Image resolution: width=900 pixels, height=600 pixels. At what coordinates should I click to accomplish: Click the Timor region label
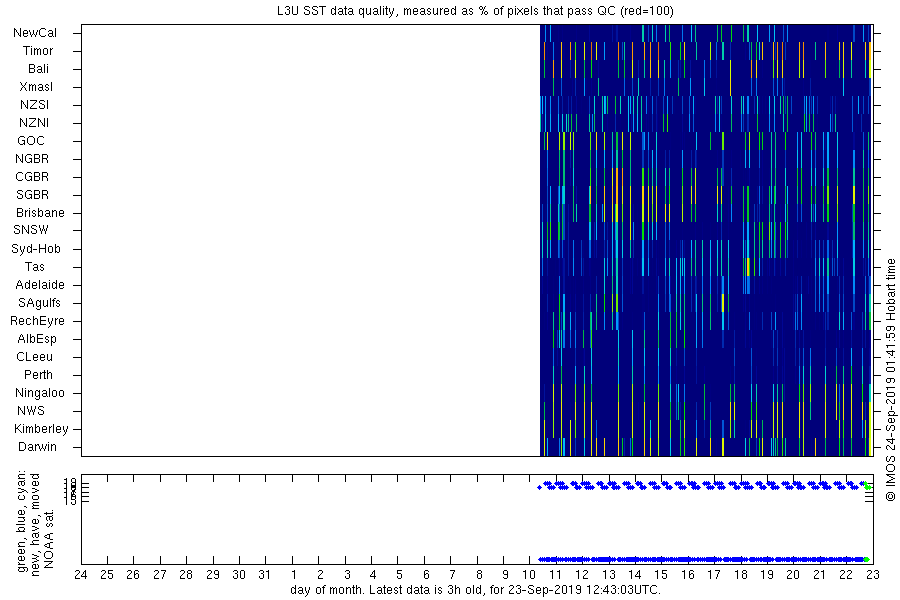pos(38,51)
